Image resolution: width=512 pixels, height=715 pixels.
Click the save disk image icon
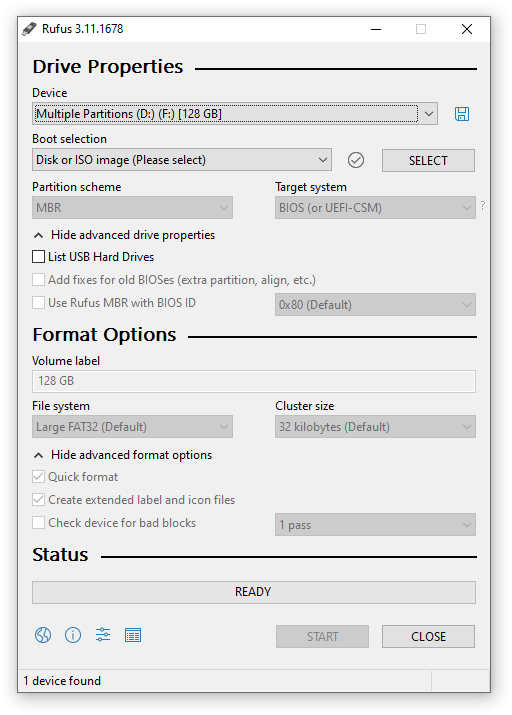pos(461,114)
